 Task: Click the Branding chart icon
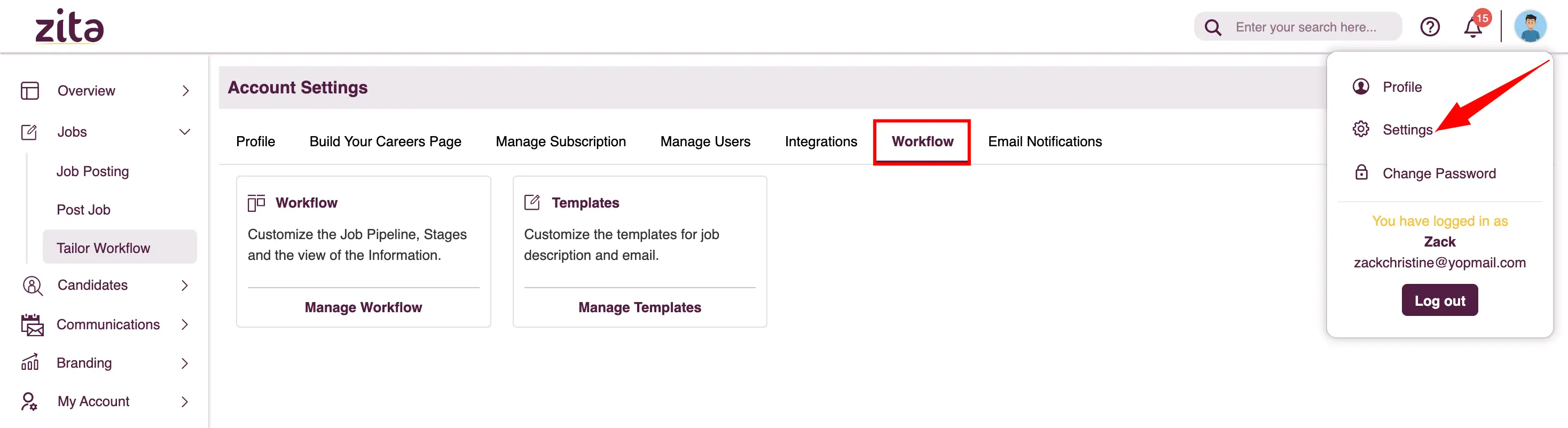(x=30, y=362)
